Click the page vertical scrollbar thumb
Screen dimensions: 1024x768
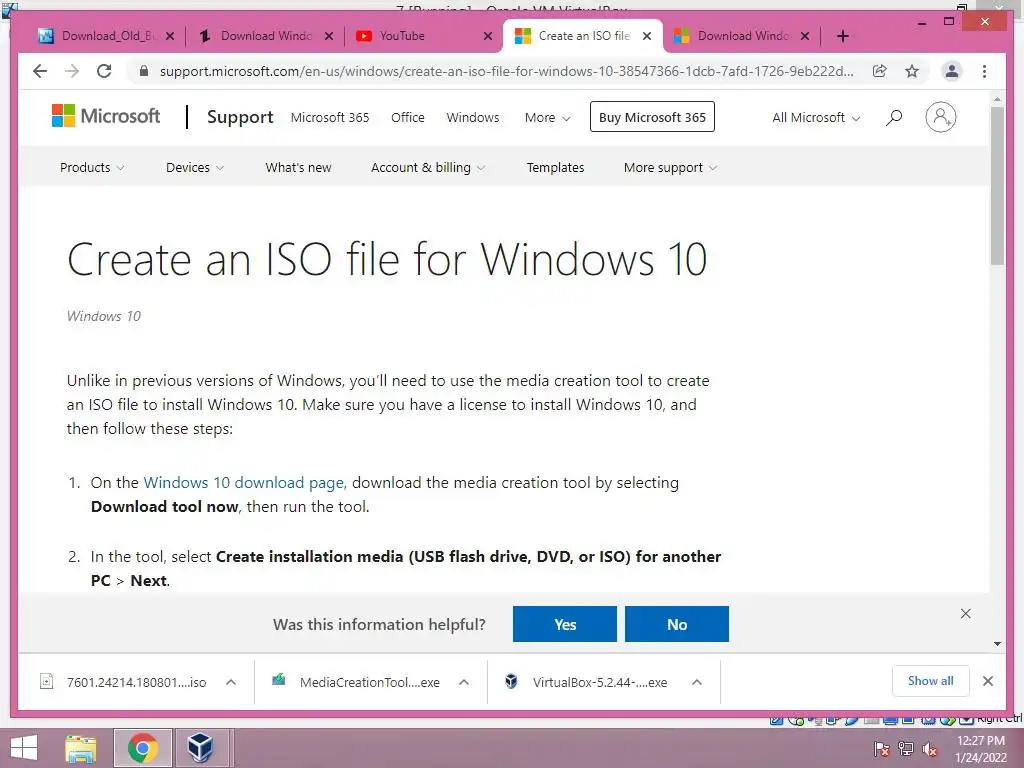point(997,185)
